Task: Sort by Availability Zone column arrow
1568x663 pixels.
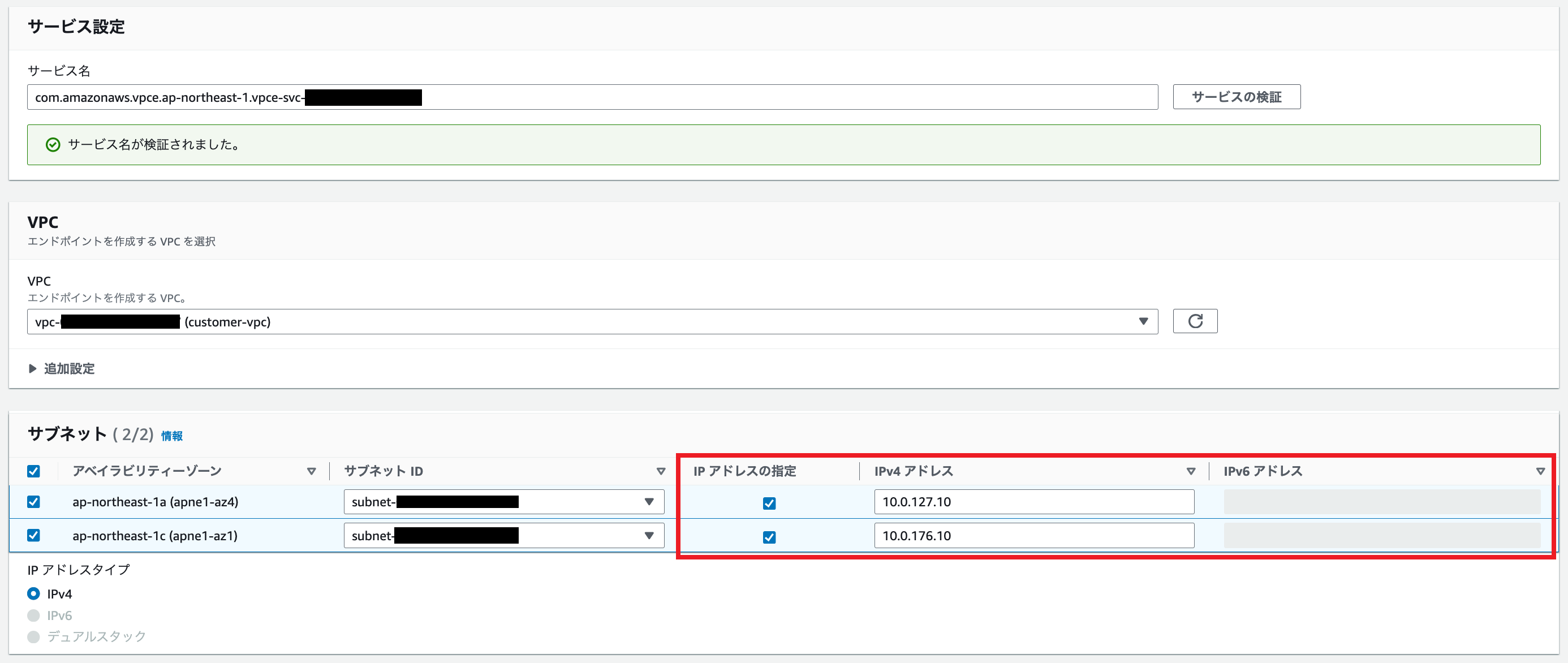Action: (x=311, y=471)
